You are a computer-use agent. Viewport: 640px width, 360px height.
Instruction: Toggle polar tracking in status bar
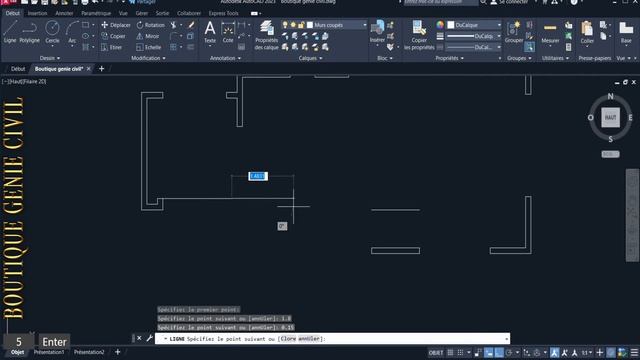pos(509,353)
